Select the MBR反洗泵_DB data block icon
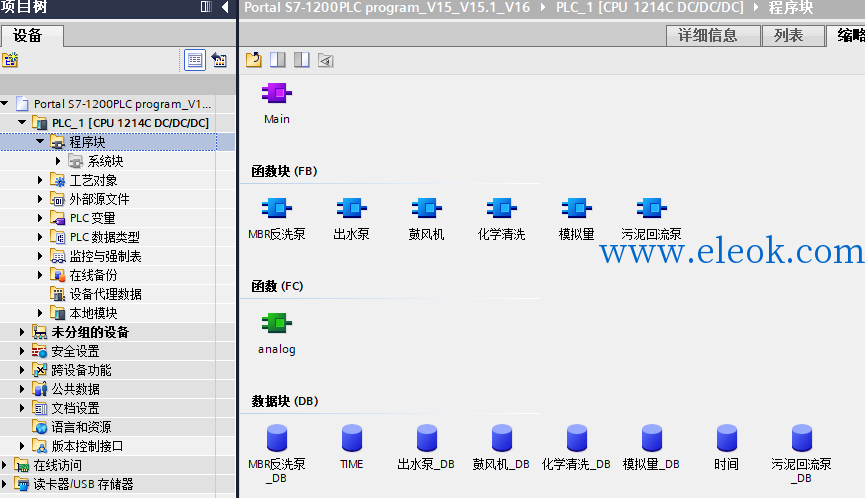Image resolution: width=865 pixels, height=498 pixels. click(x=276, y=438)
